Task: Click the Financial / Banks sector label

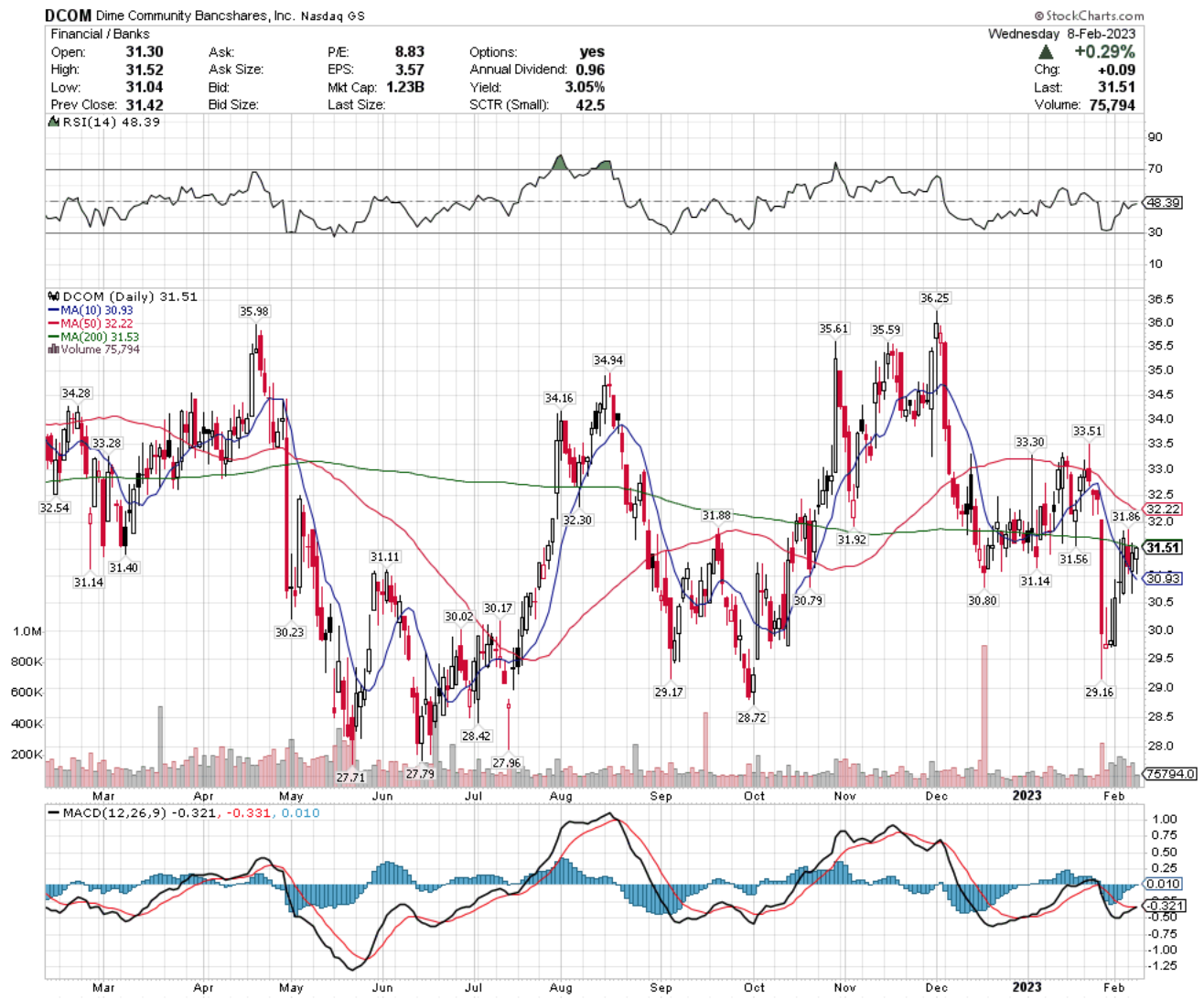Action: tap(100, 34)
